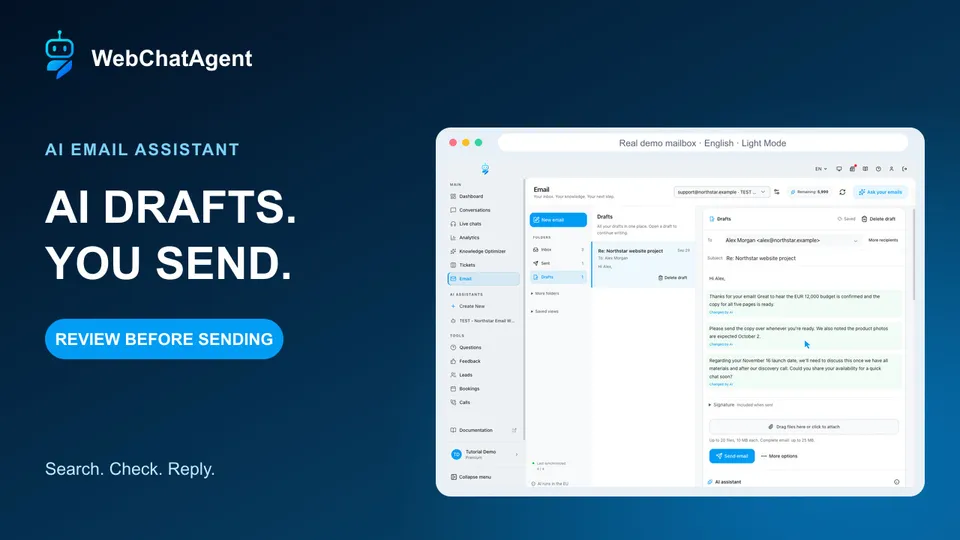This screenshot has width=960, height=540.
Task: Click Delete draft in the editor header
Action: (x=879, y=219)
